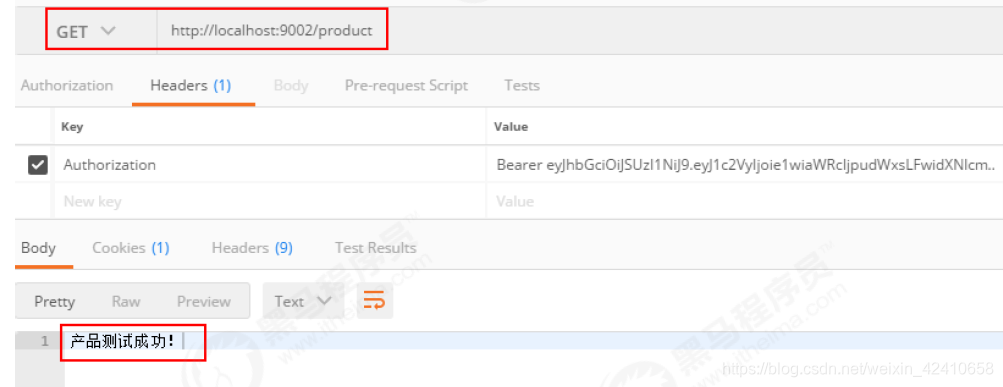Viewport: 1003px width, 387px height.
Task: Uncheck the Authorization header checkbox
Action: pyautogui.click(x=38, y=165)
